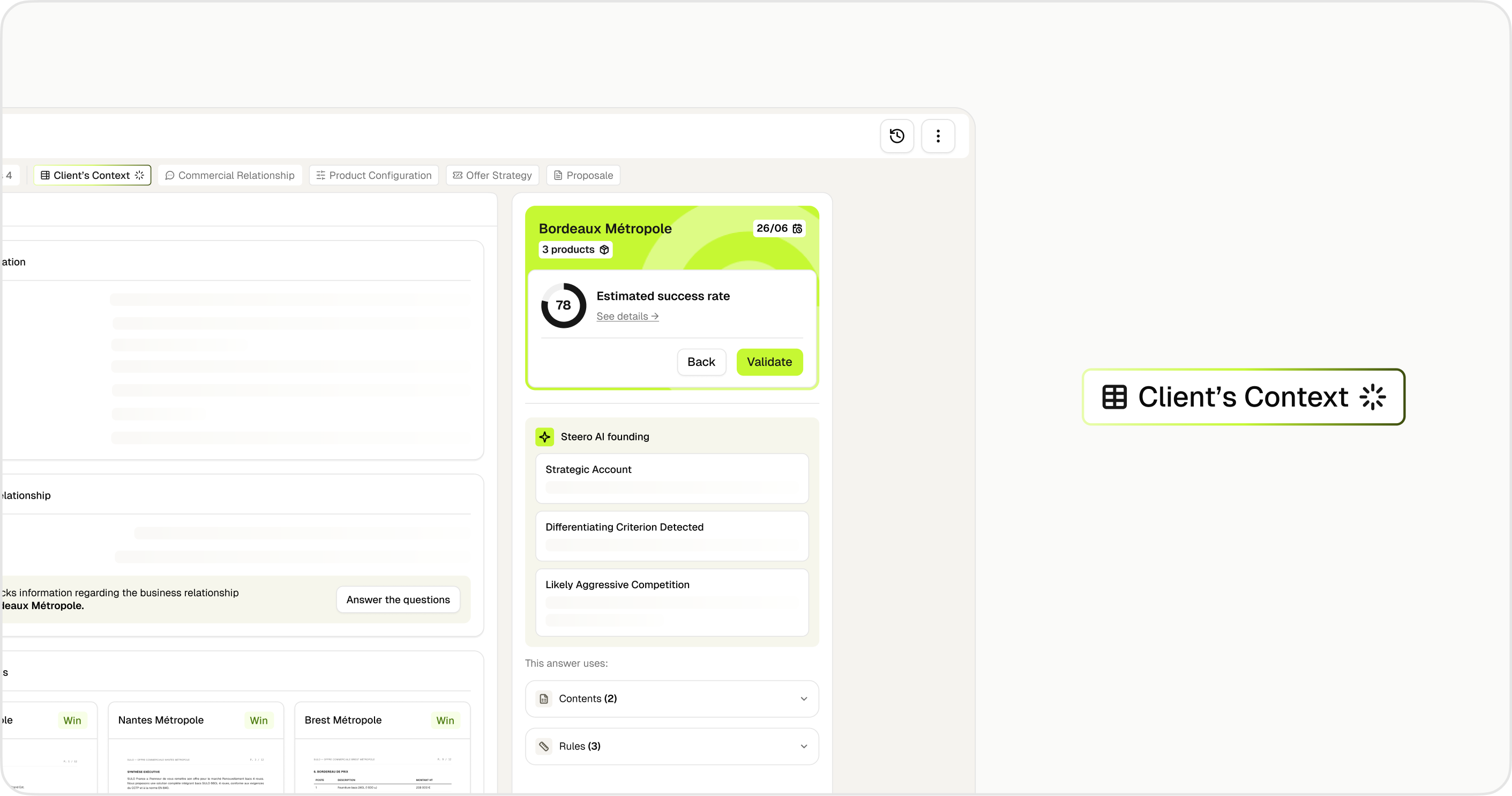Viewport: 1512px width, 796px height.
Task: Expand the Rules (3) section
Action: (x=671, y=746)
